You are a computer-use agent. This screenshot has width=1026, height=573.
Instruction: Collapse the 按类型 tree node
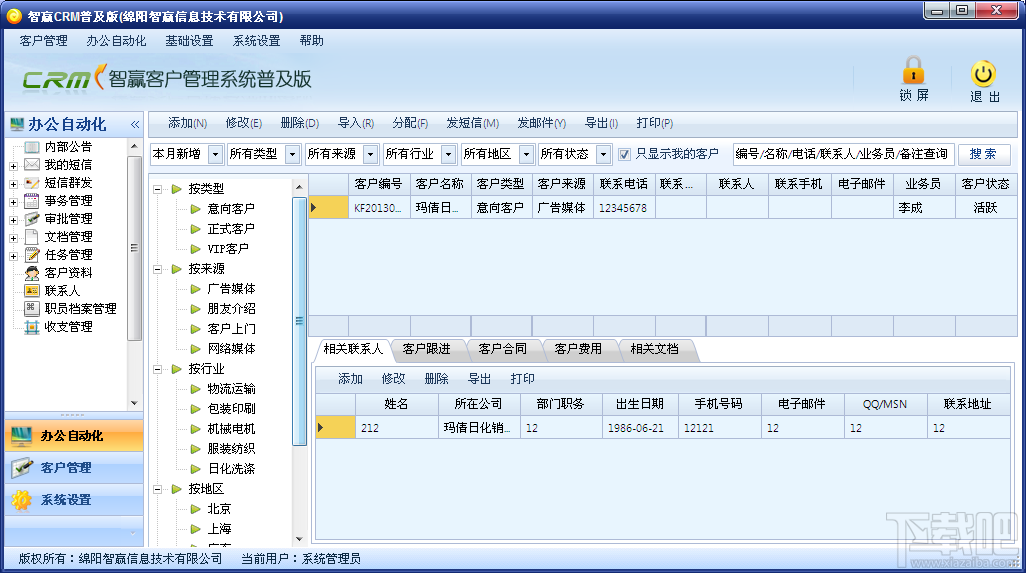tap(158, 189)
